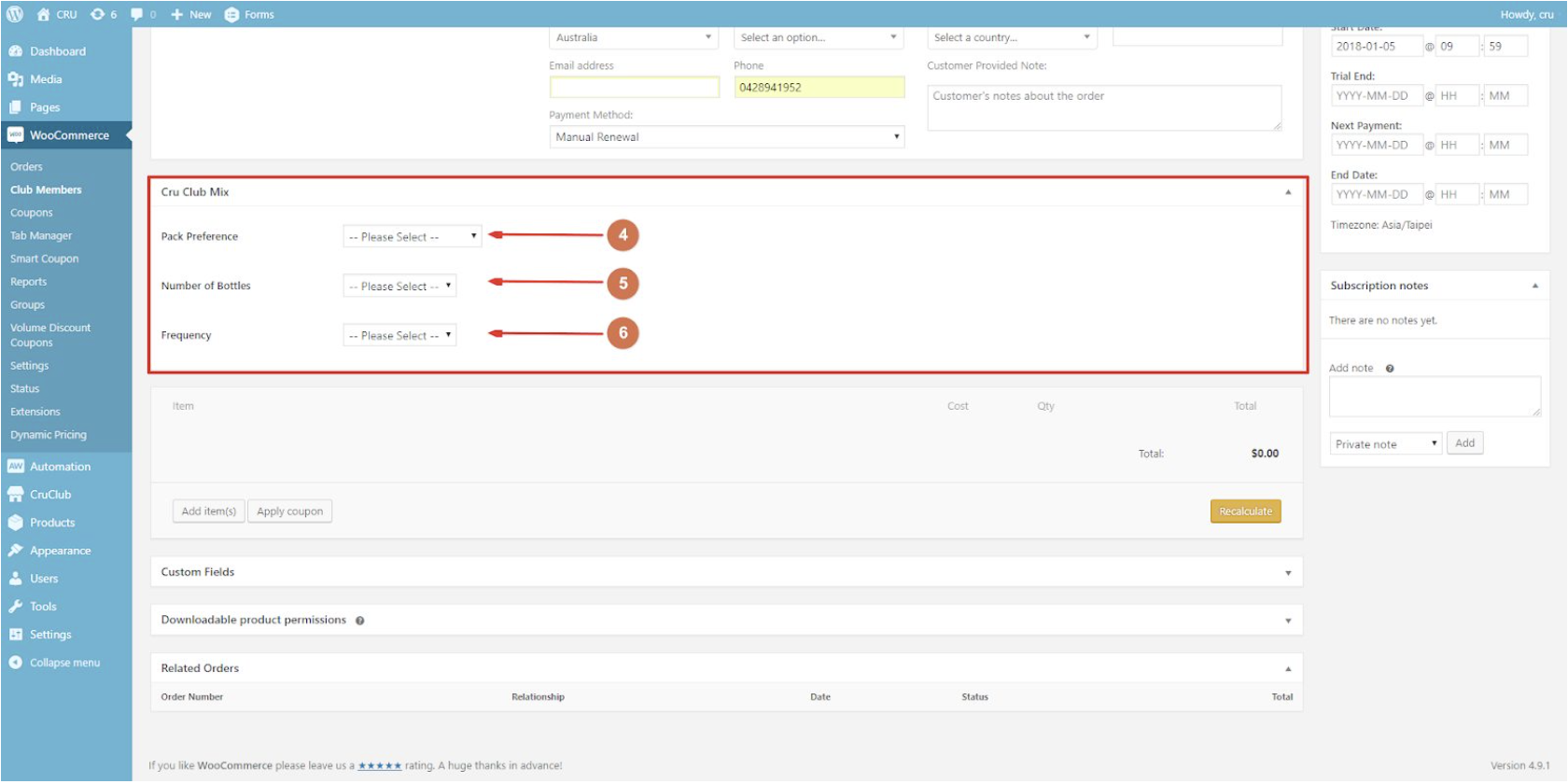The image size is (1568, 784).
Task: Open the Australia country dropdown
Action: click(634, 37)
